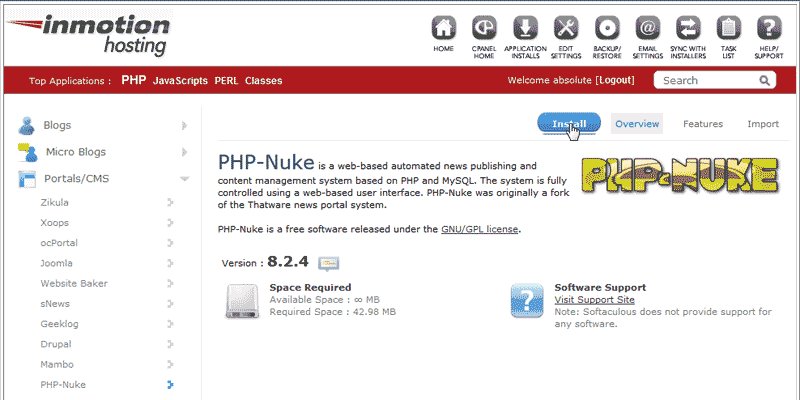
Task: Open Backup/Restore icon
Action: click(x=607, y=28)
